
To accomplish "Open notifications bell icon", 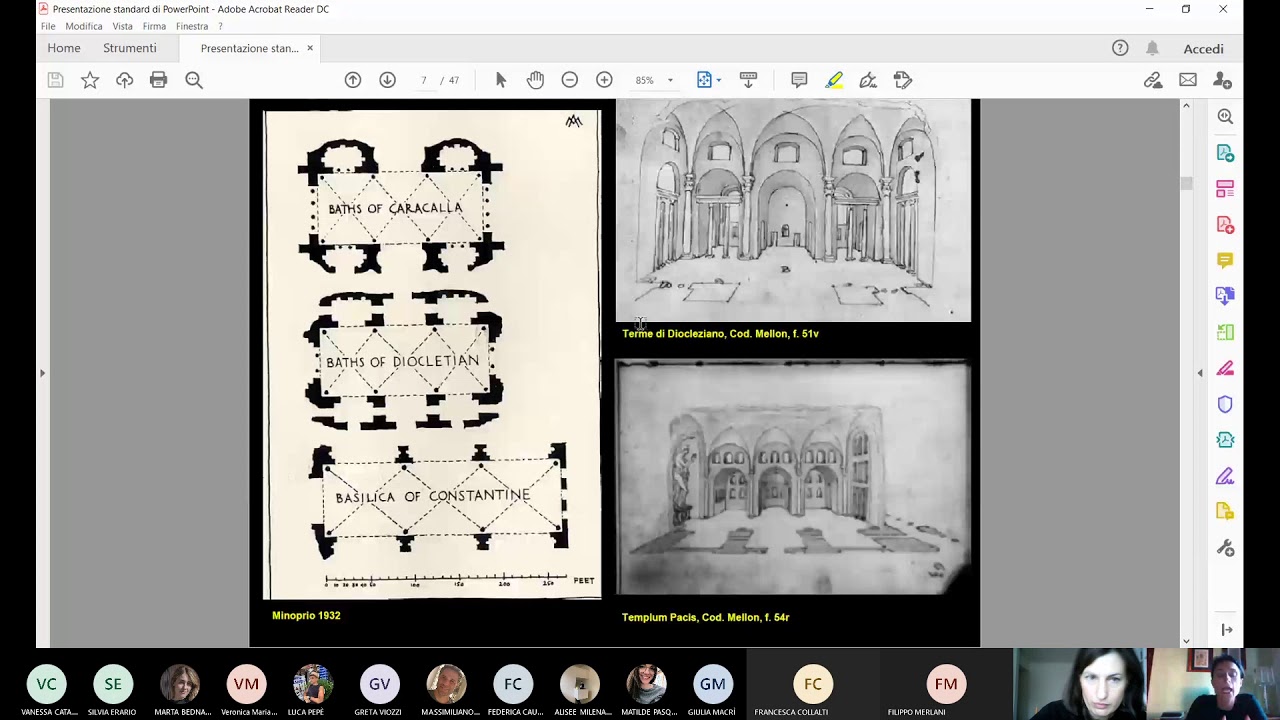I will coord(1152,48).
